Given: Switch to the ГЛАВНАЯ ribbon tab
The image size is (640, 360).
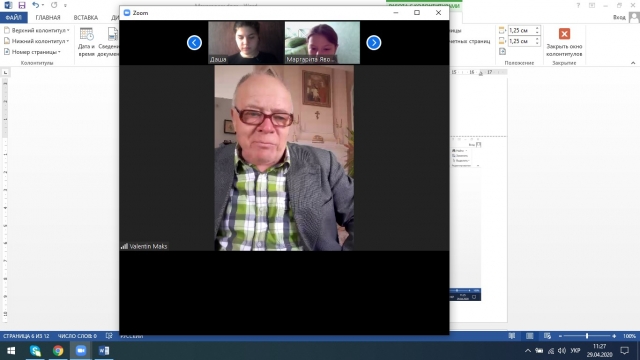Looking at the screenshot, I should click(x=48, y=18).
